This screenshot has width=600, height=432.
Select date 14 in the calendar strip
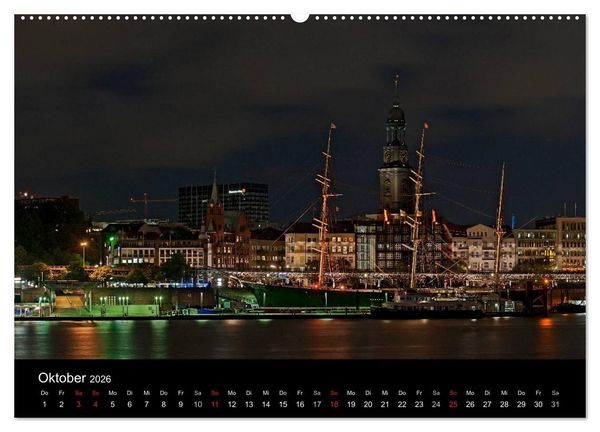(266, 404)
